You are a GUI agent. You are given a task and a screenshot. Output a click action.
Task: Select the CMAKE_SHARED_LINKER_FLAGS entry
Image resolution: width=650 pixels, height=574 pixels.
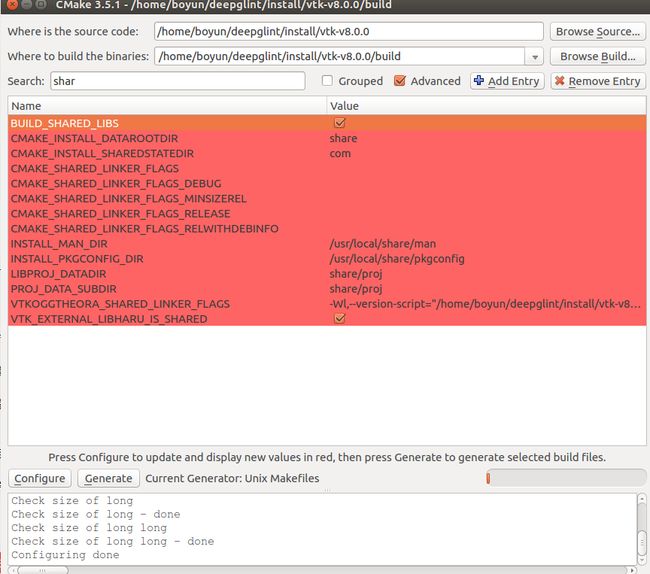click(95, 168)
